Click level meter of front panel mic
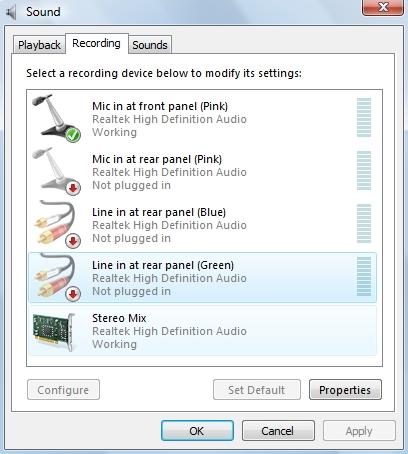Image resolution: width=408 pixels, height=454 pixels. 364,117
